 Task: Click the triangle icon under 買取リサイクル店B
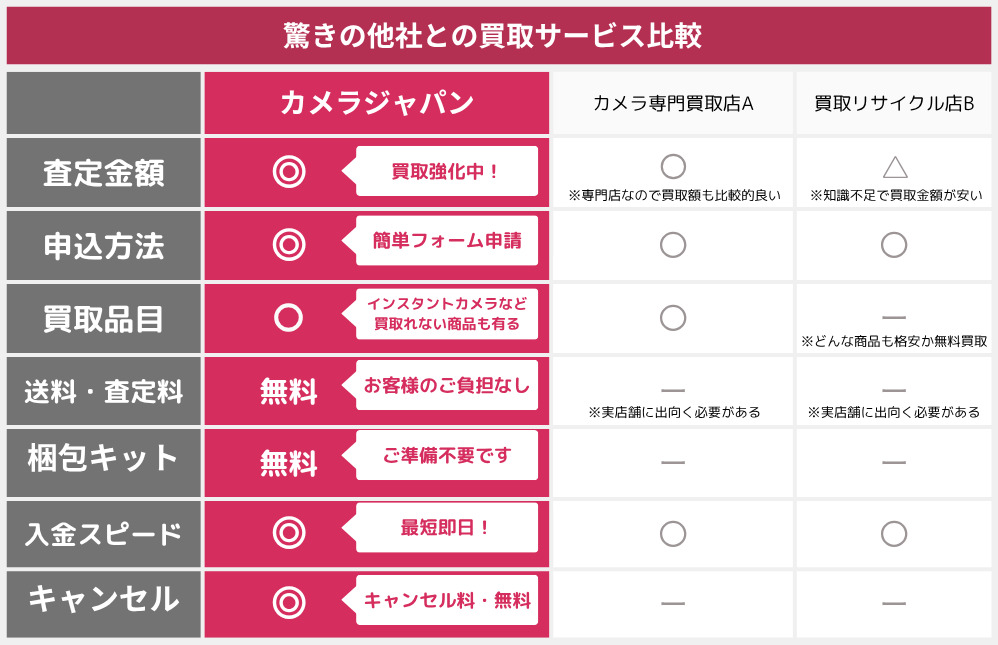(894, 166)
